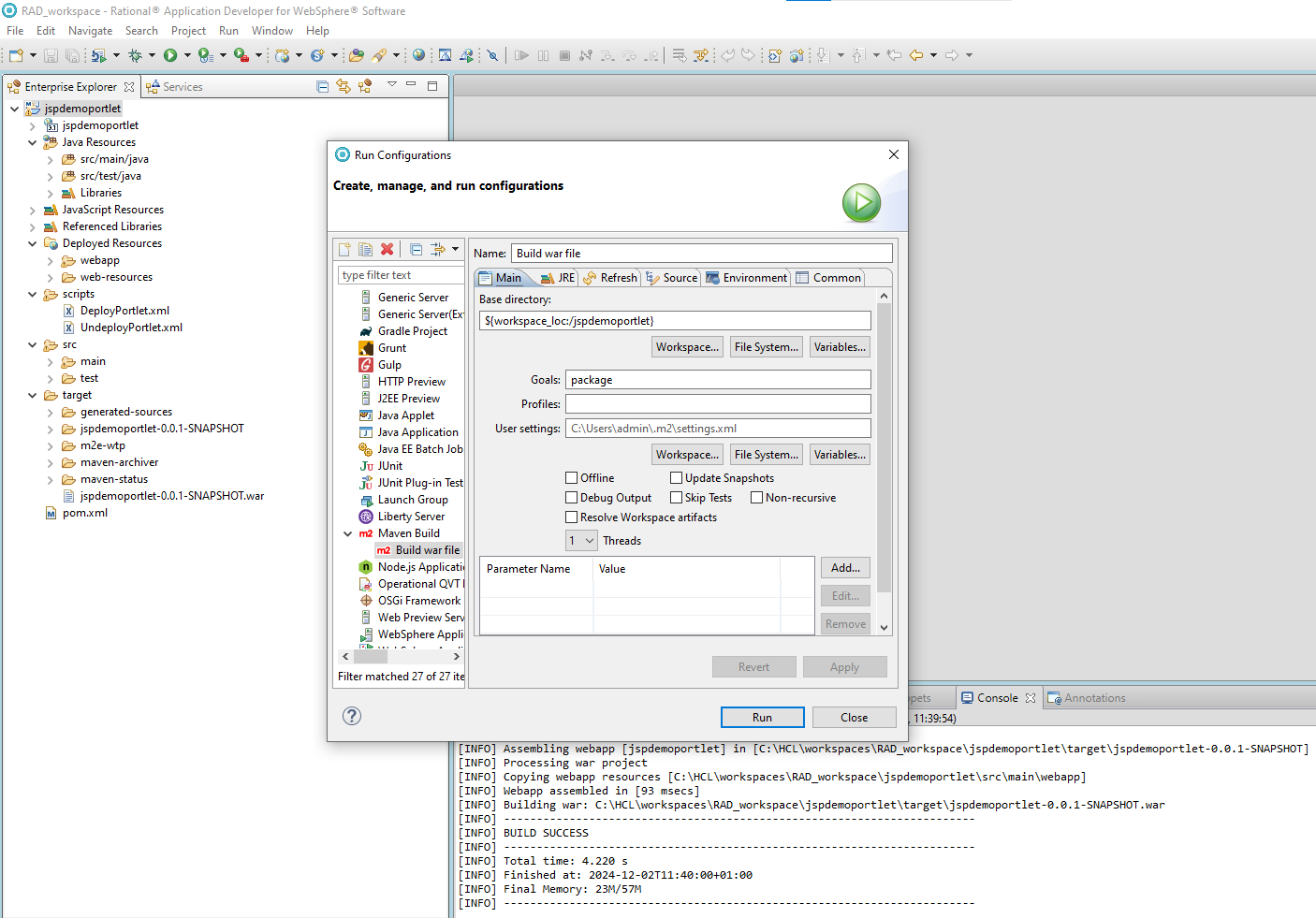Click the Duplicate launch configuration icon
This screenshot has height=918, width=1316.
point(365,250)
